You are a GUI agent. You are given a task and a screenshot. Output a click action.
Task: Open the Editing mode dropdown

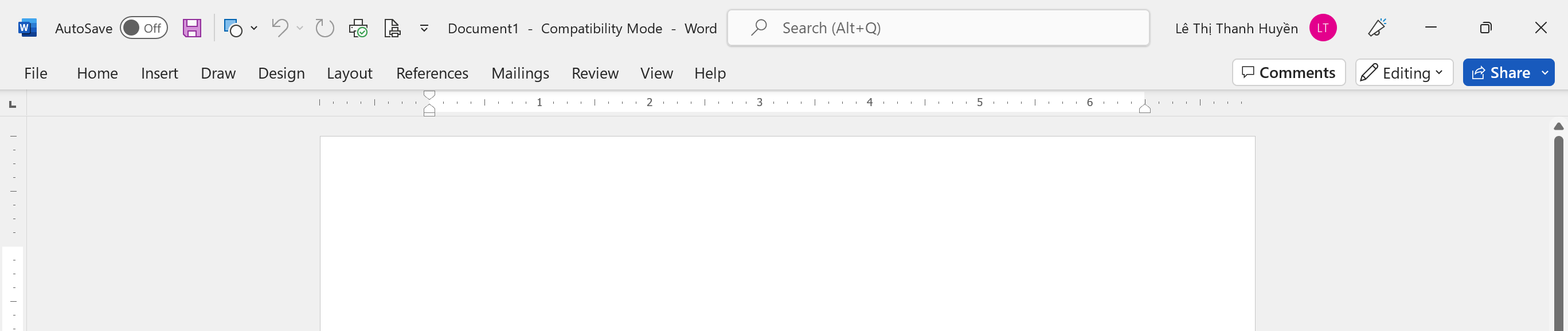tap(1403, 72)
